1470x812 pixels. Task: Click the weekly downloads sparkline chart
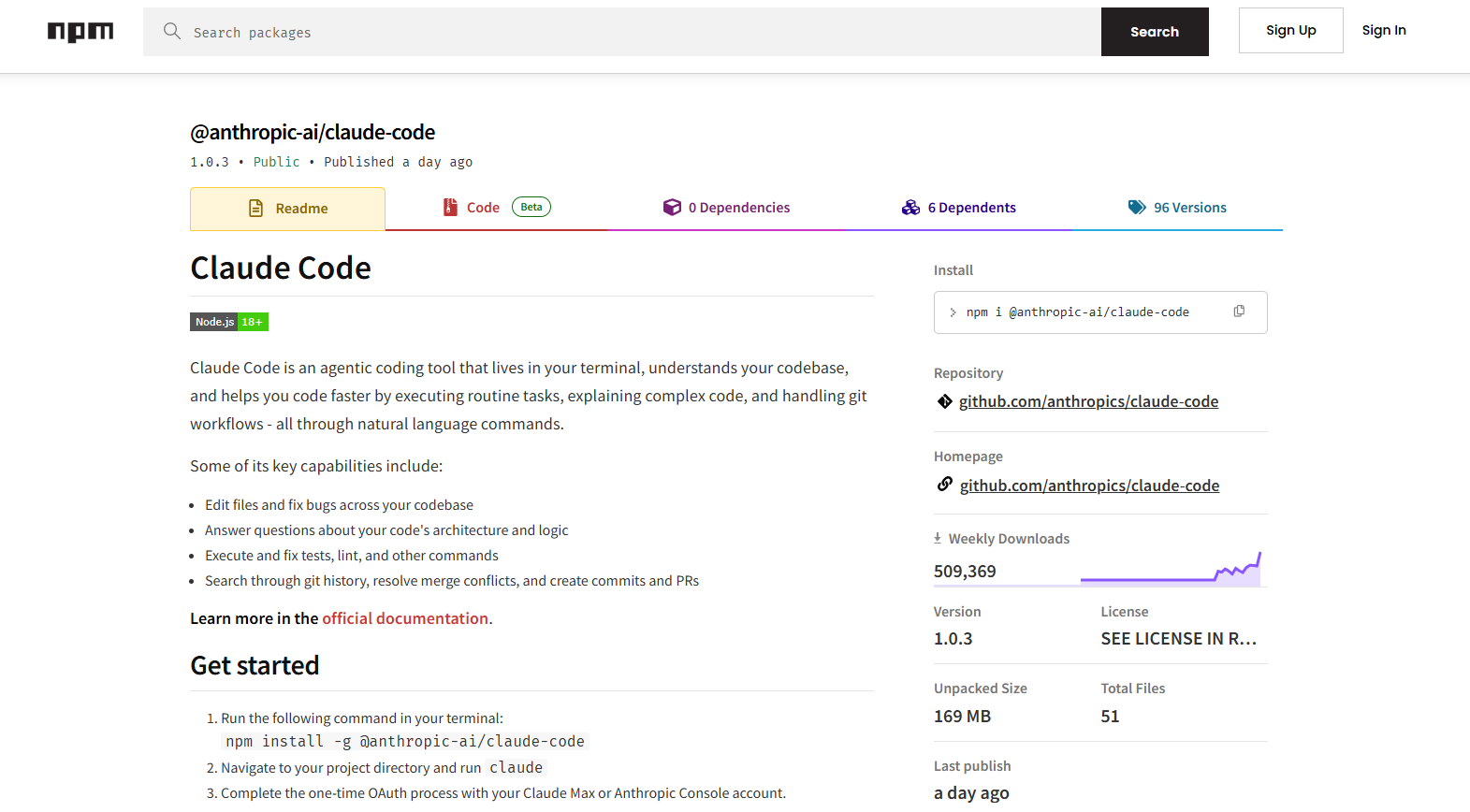coord(1171,569)
